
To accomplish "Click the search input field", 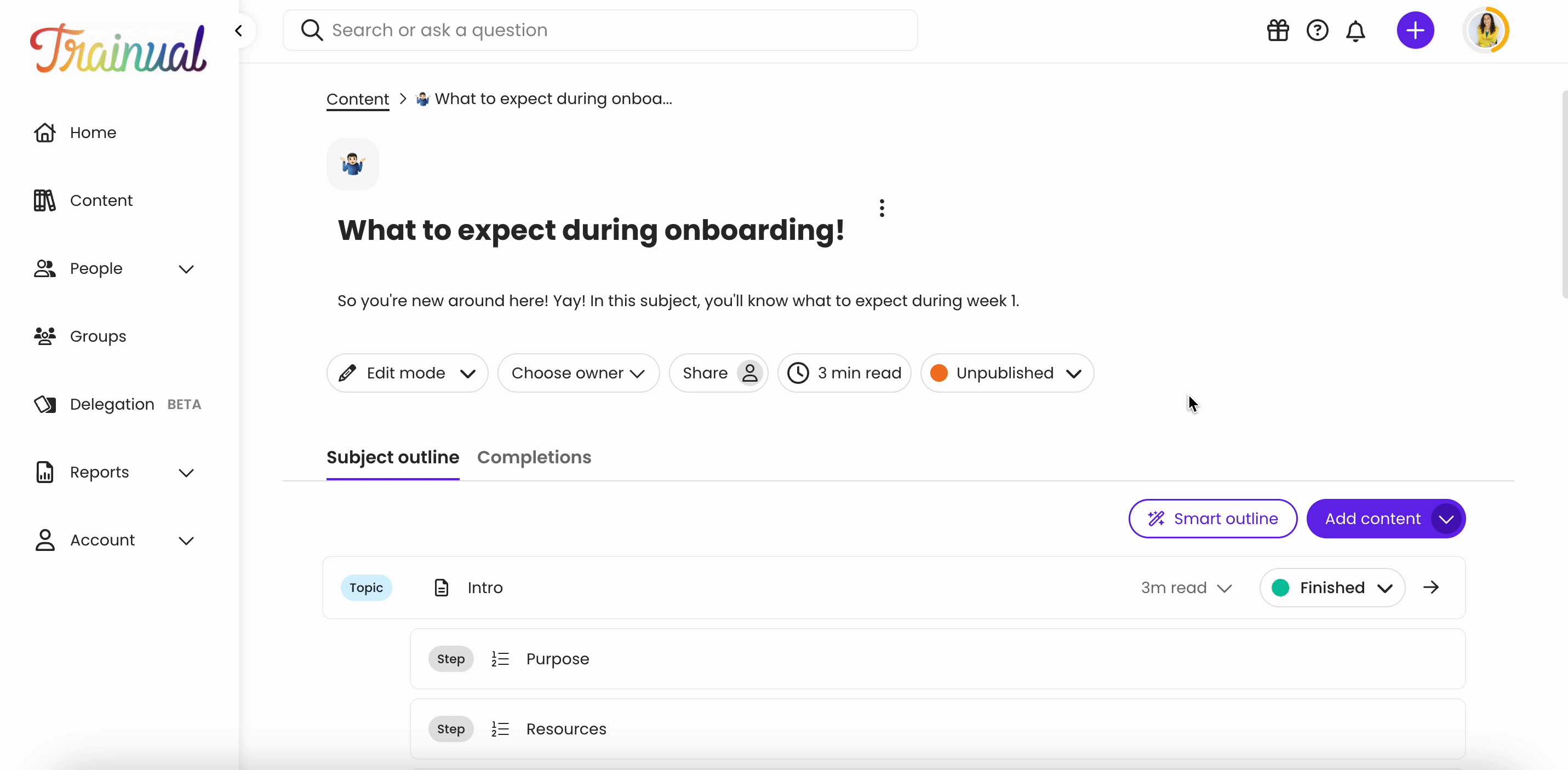I will pyautogui.click(x=600, y=30).
